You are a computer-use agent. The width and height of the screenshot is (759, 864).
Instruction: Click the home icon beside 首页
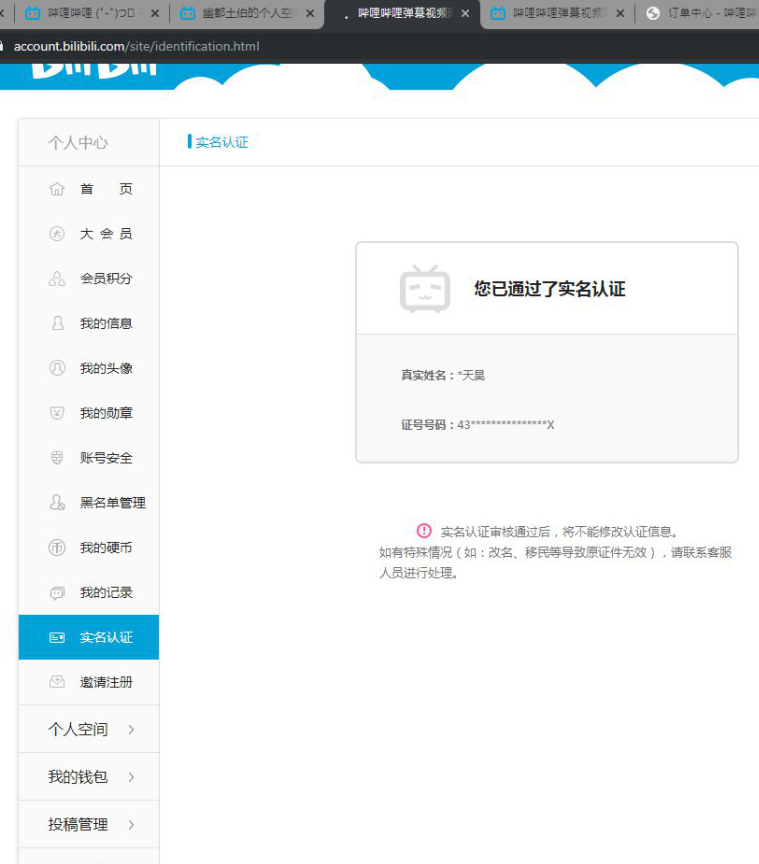57,189
